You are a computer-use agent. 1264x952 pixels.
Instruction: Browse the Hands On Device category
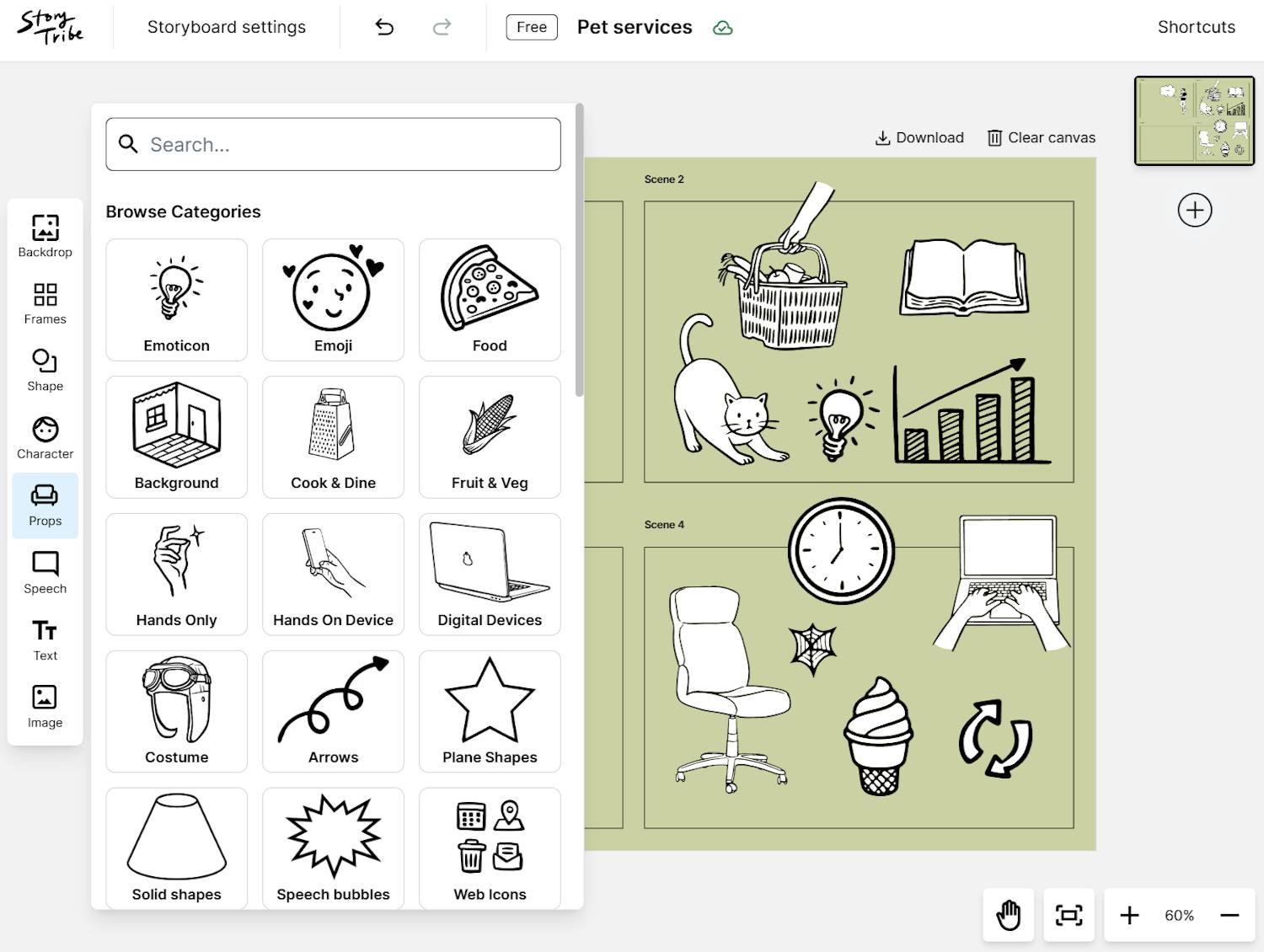tap(333, 574)
